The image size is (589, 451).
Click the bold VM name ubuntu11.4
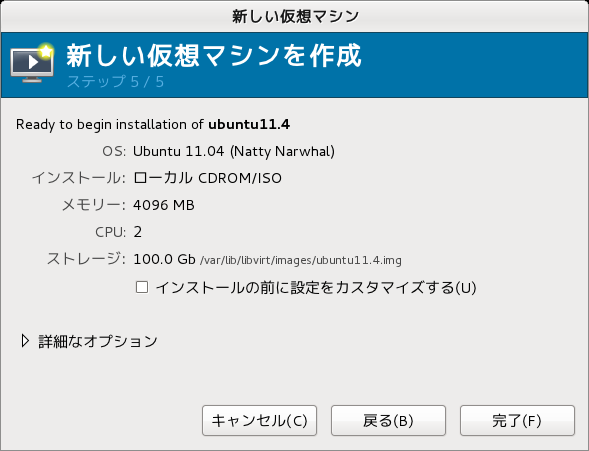tap(249, 124)
